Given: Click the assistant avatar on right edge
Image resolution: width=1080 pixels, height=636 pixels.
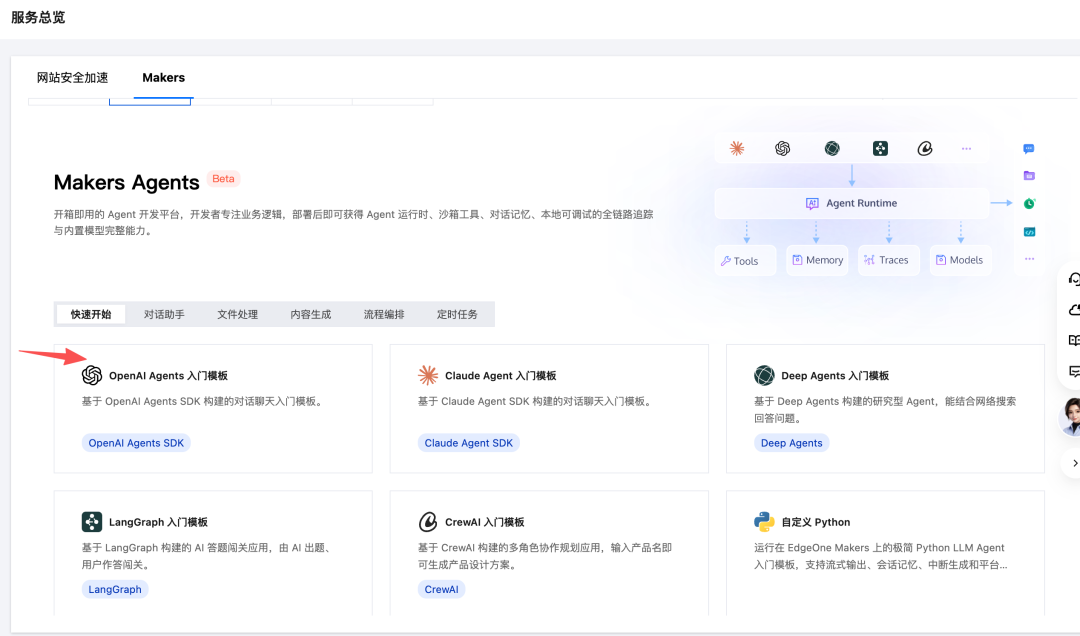Looking at the screenshot, I should pyautogui.click(x=1070, y=416).
